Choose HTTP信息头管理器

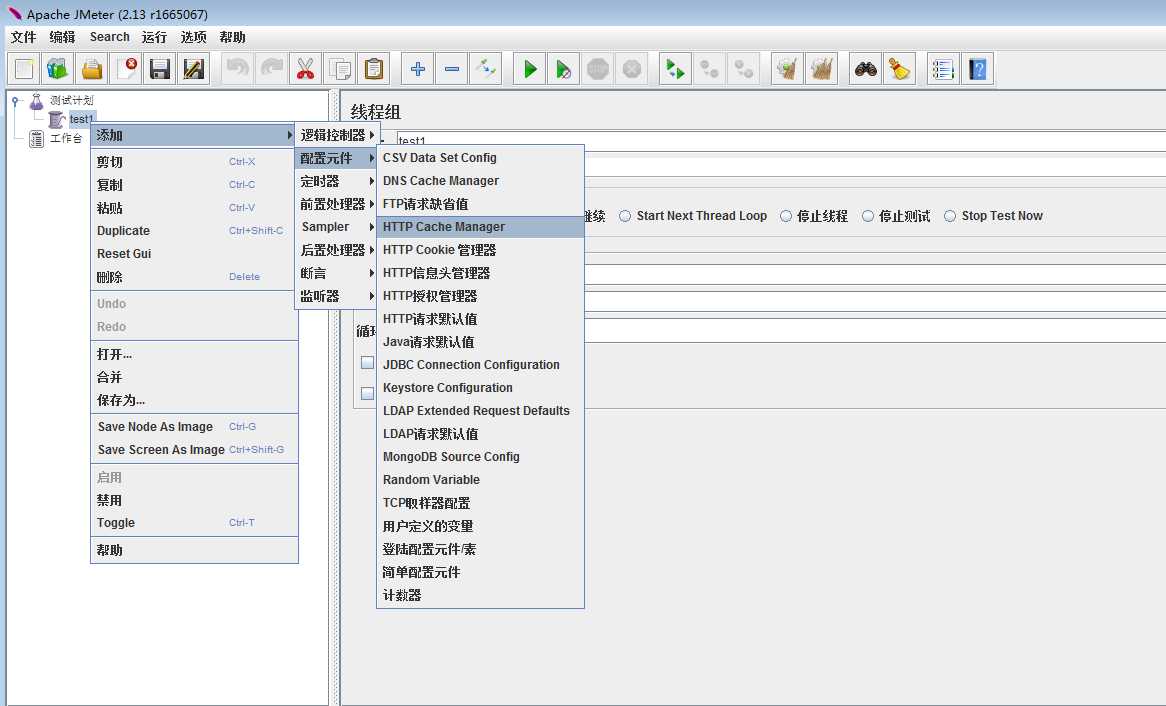pos(480,273)
